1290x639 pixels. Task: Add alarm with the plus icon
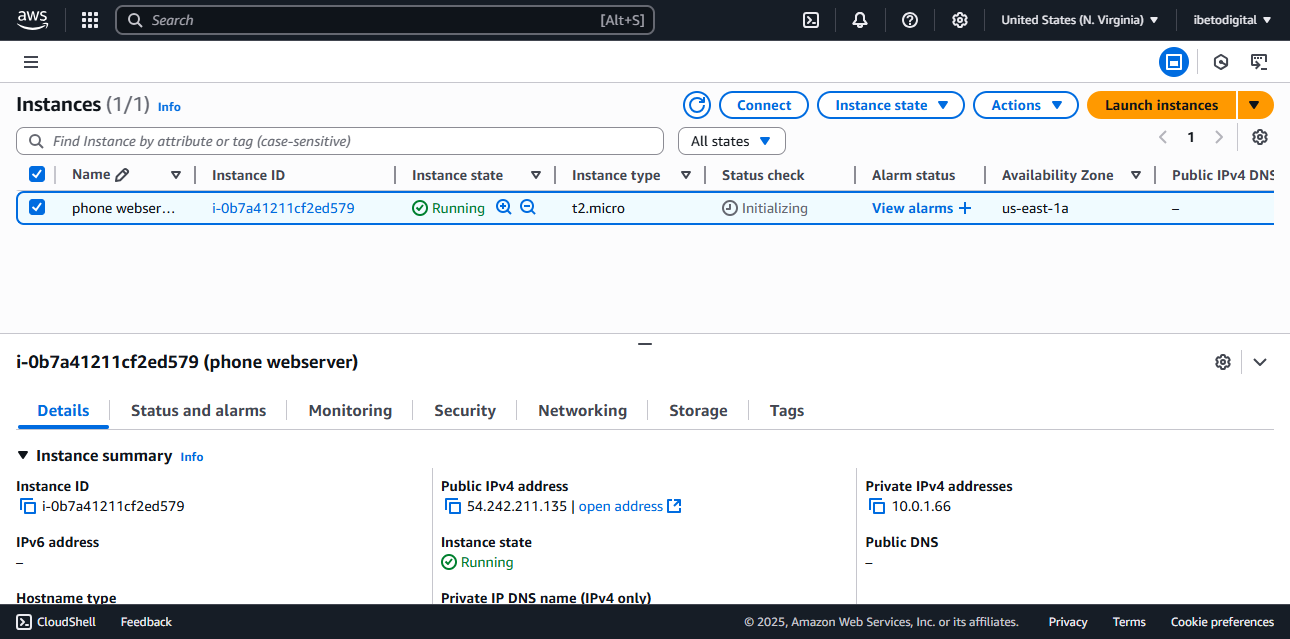[x=965, y=208]
